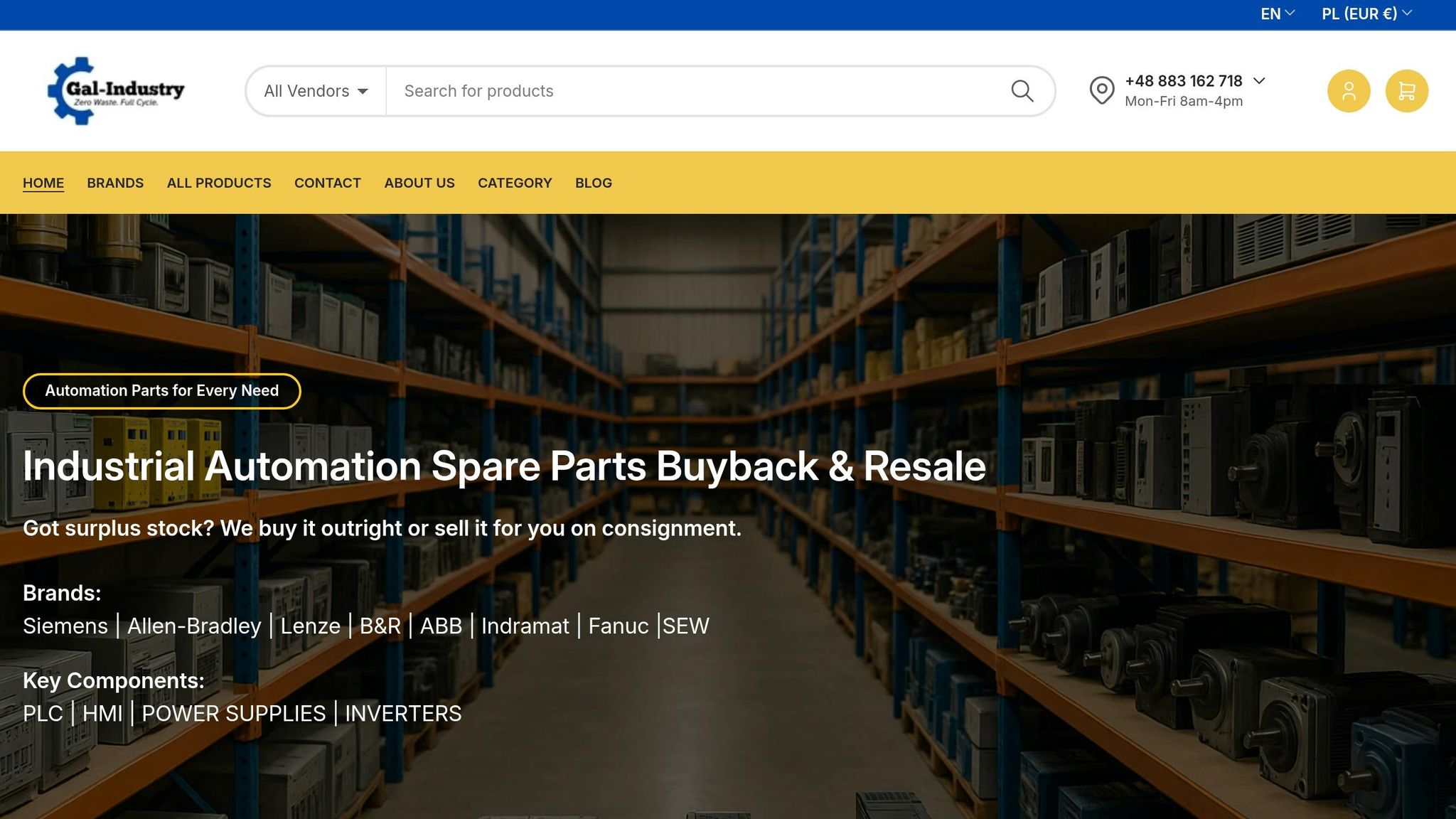This screenshot has height=819, width=1456.
Task: Open the EN language dropdown
Action: click(x=1278, y=14)
